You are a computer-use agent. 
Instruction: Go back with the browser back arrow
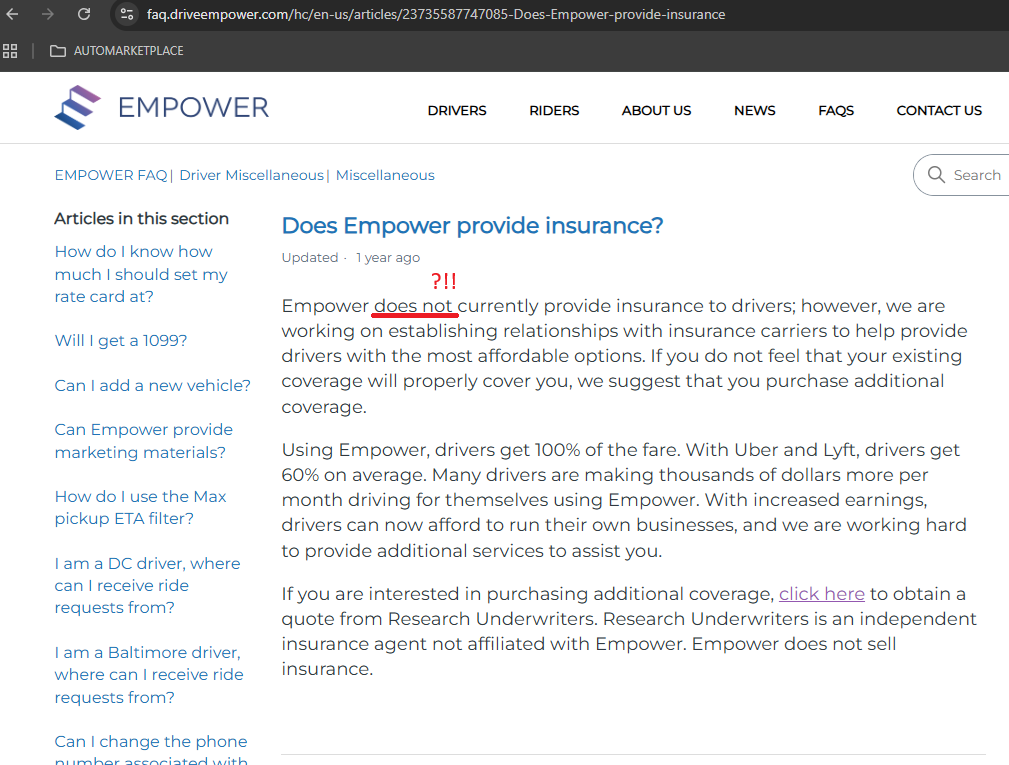click(x=12, y=14)
